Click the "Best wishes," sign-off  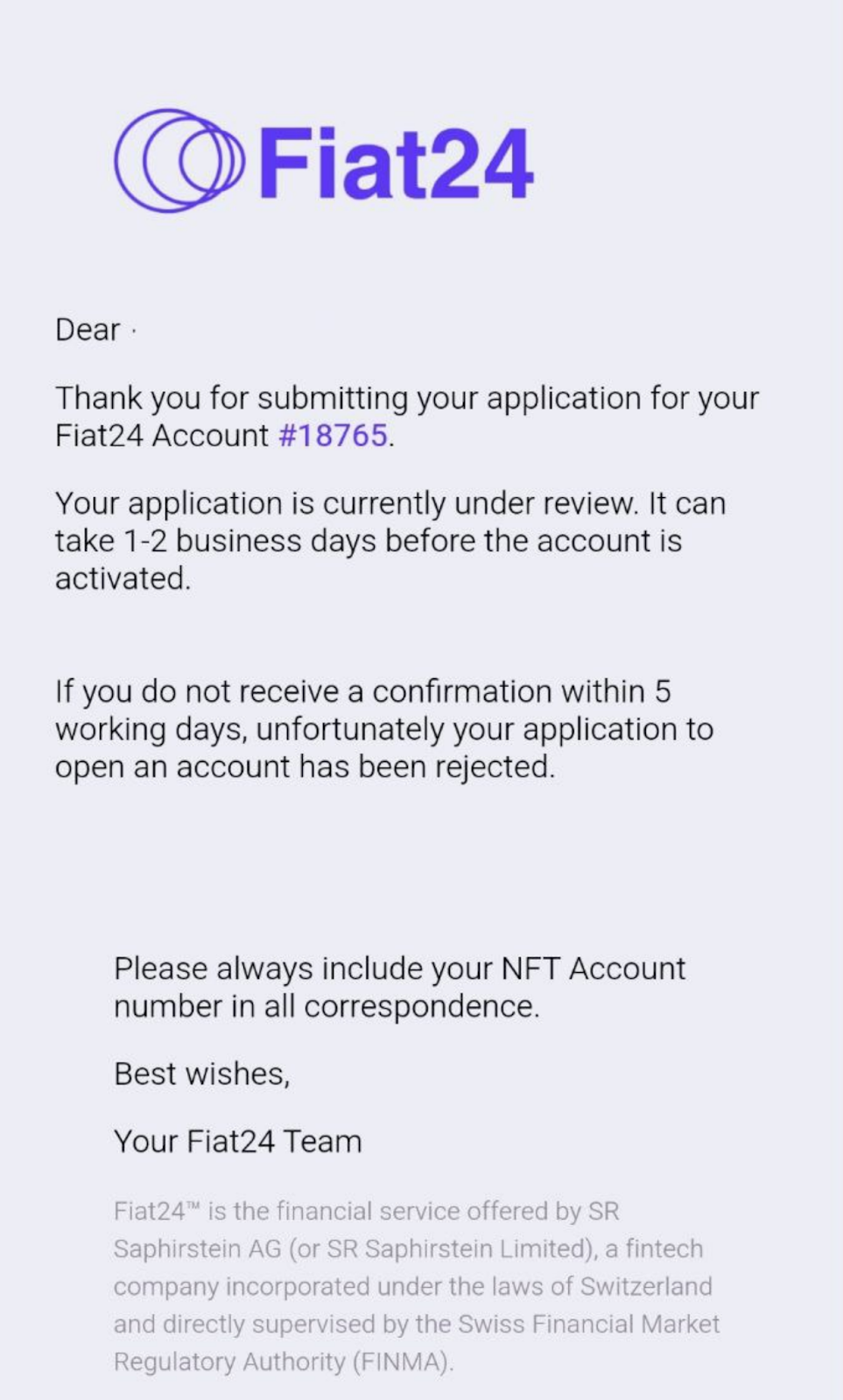(x=201, y=1074)
